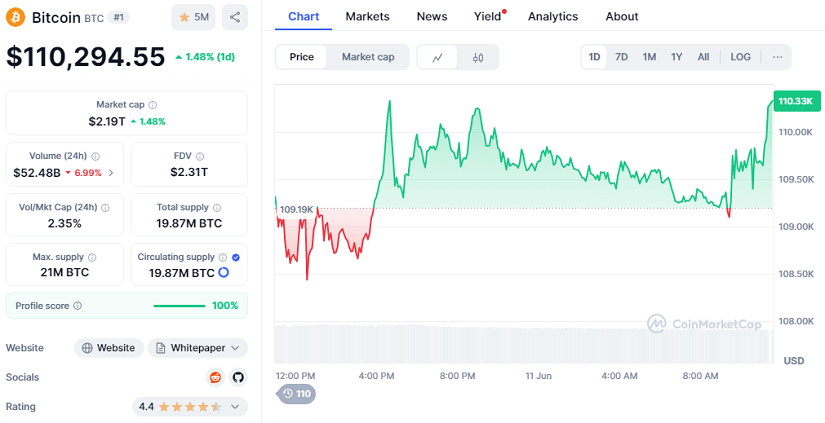Click the $110,294.55 price text

pos(86,56)
